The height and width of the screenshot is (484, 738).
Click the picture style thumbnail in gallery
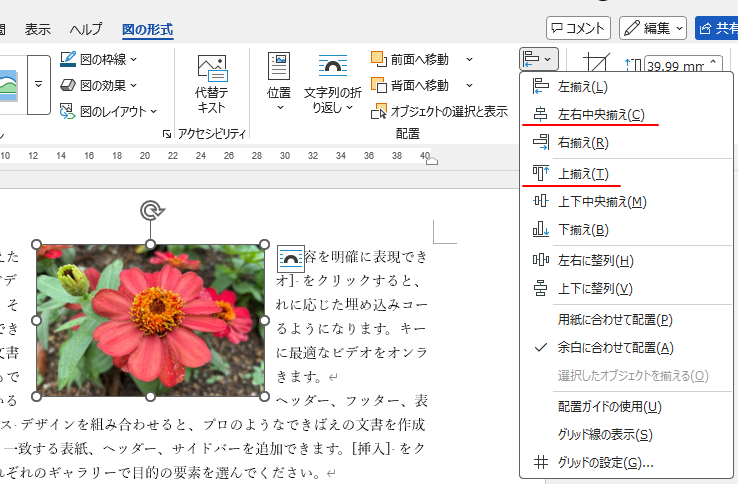tap(8, 85)
